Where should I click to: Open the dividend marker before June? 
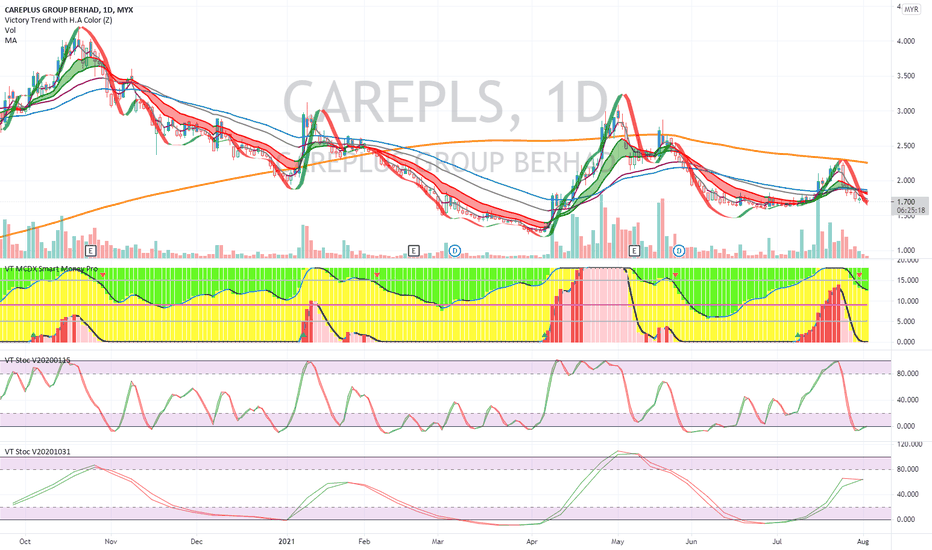(x=679, y=250)
